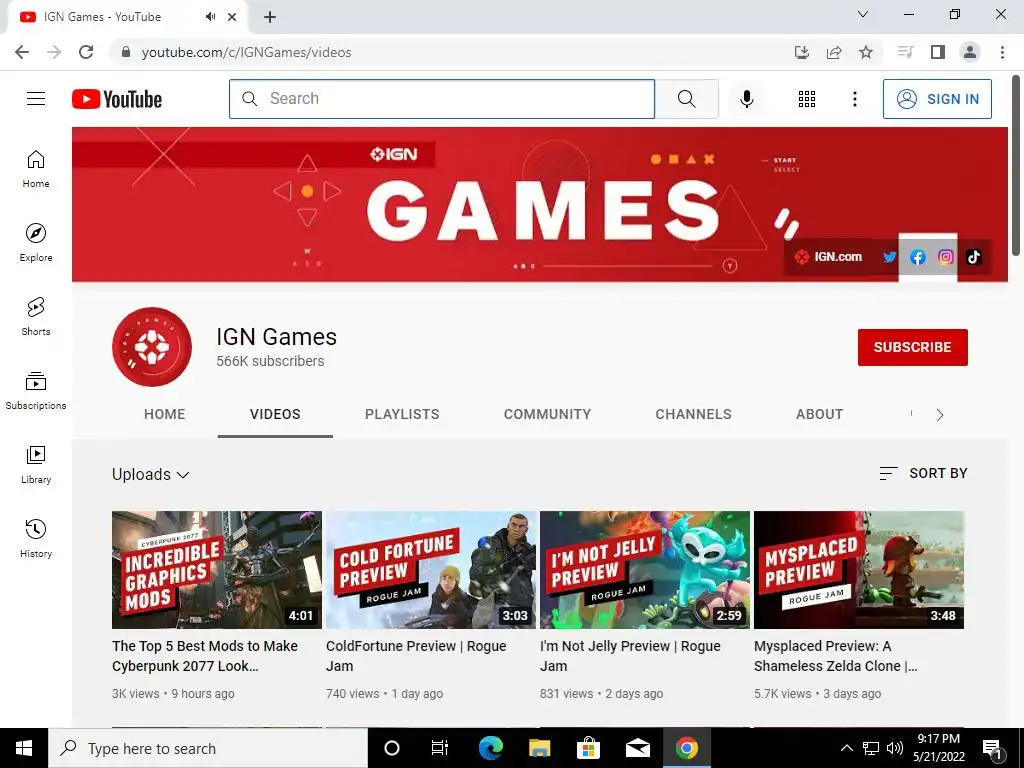Open Windows Start menu
The width and height of the screenshot is (1024, 768).
pos(24,748)
